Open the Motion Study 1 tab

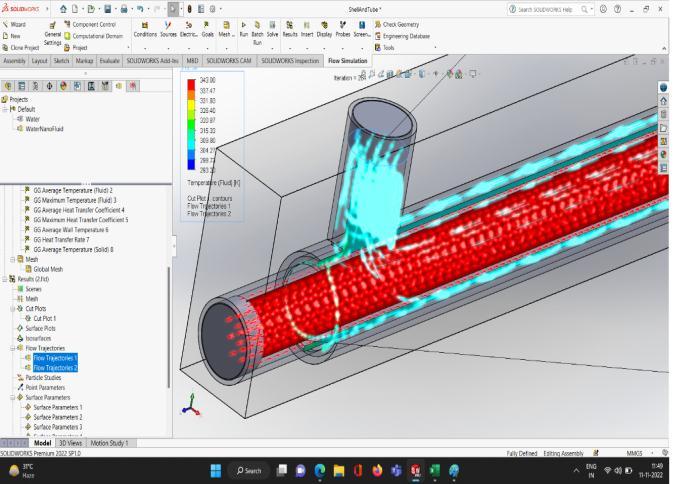(109, 443)
